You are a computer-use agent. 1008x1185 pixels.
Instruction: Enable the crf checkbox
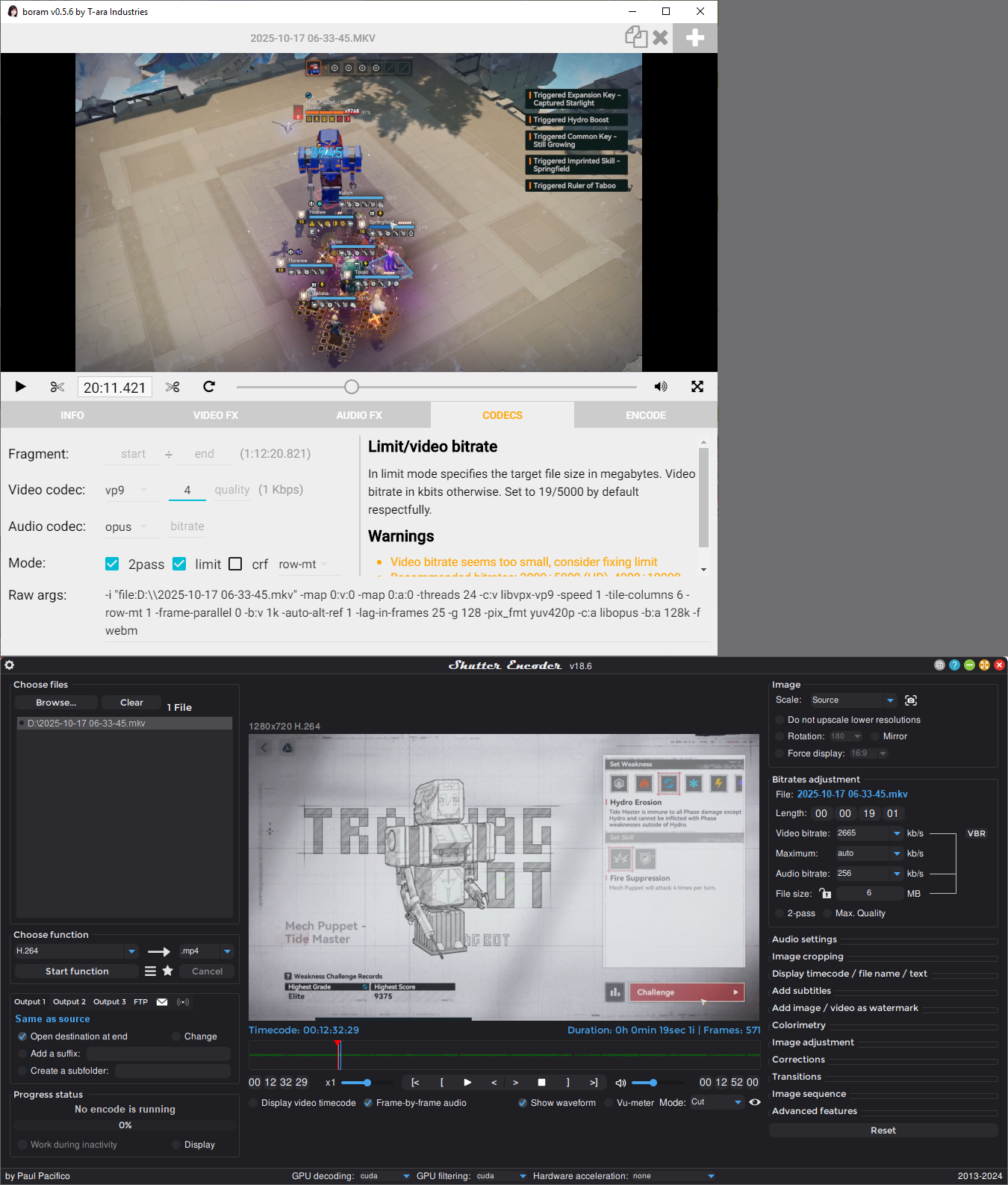point(235,564)
